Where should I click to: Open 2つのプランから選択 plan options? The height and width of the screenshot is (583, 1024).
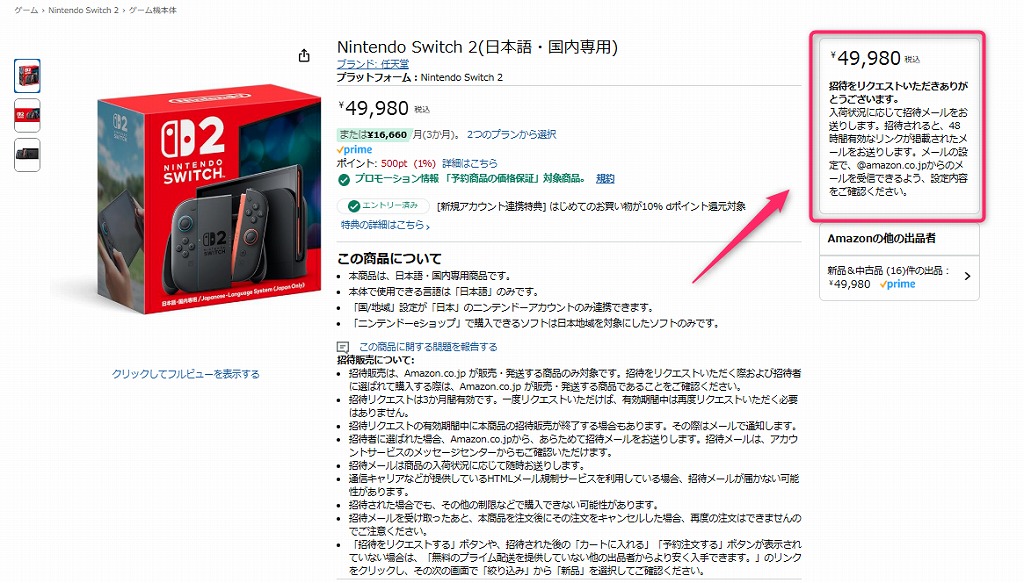(511, 134)
